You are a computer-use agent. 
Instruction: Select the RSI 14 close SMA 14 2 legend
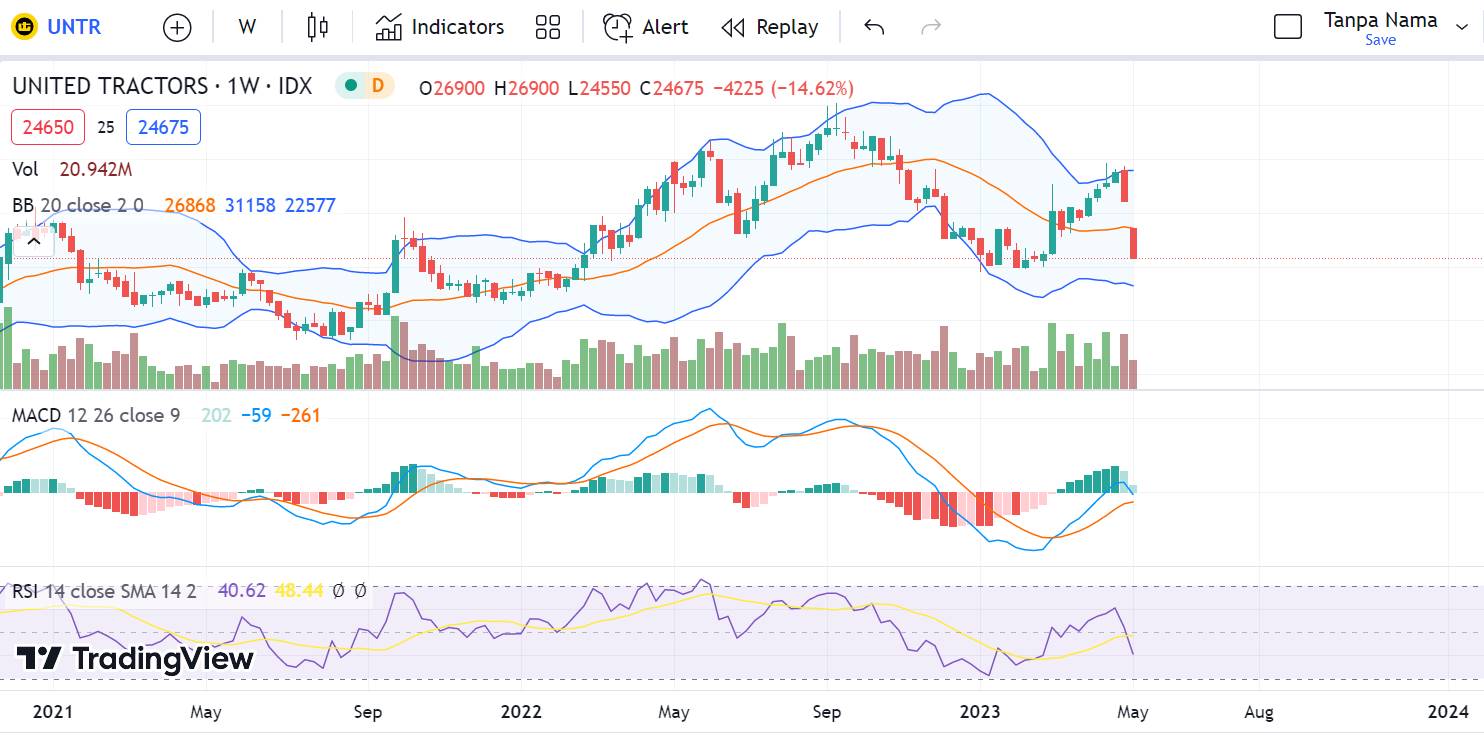click(x=105, y=591)
